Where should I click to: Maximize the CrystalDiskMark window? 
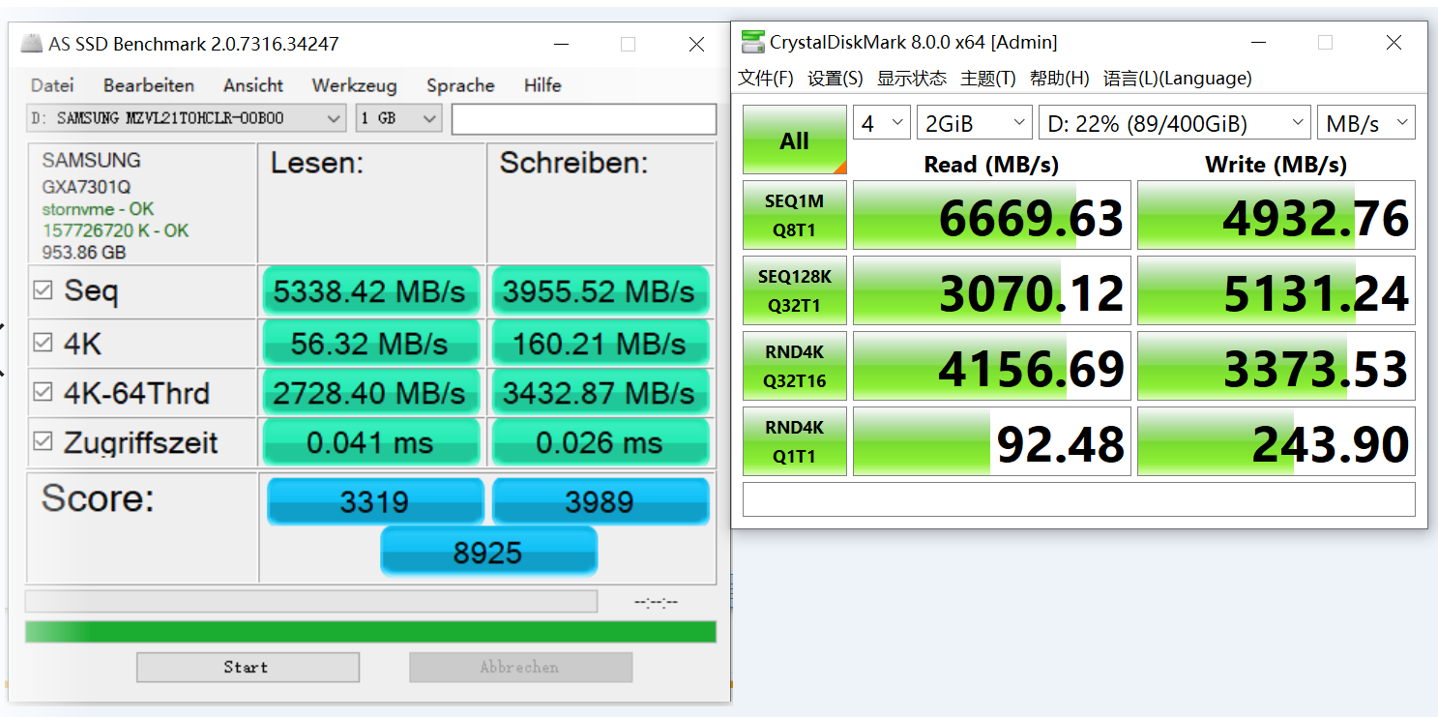pyautogui.click(x=1325, y=42)
